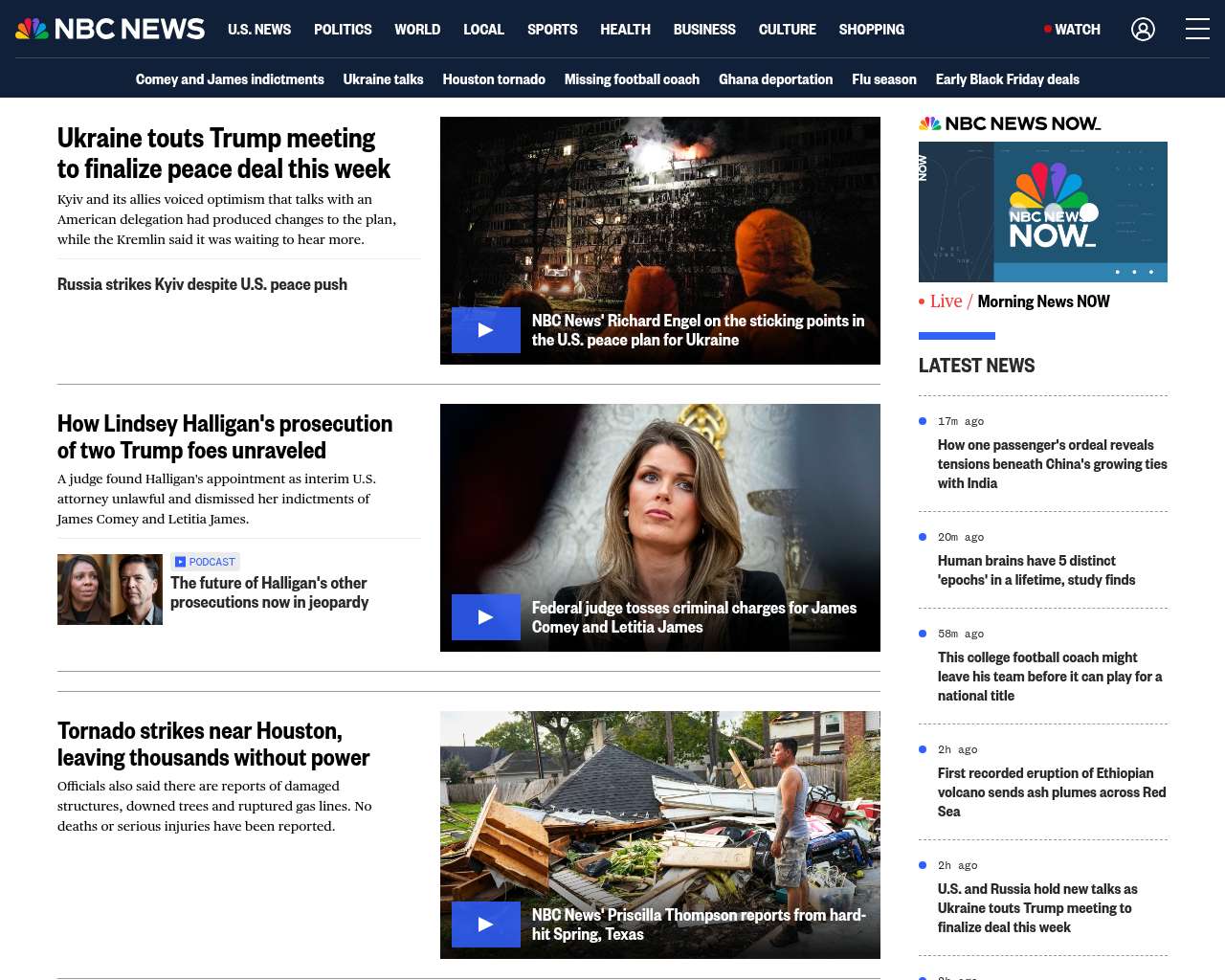Viewport: 1225px width, 980px height.
Task: Read Ukraine touts Trump meeting headline
Action: 224,153
